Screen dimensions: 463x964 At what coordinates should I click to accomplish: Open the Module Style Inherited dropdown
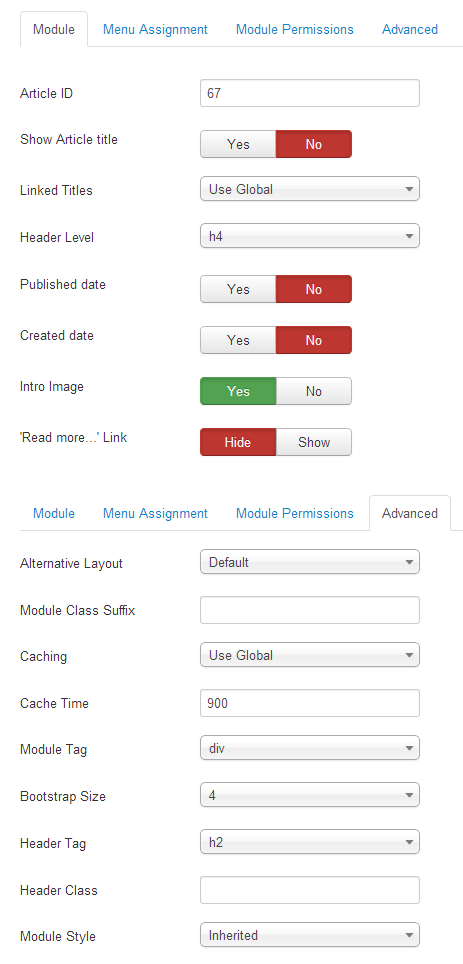(310, 935)
